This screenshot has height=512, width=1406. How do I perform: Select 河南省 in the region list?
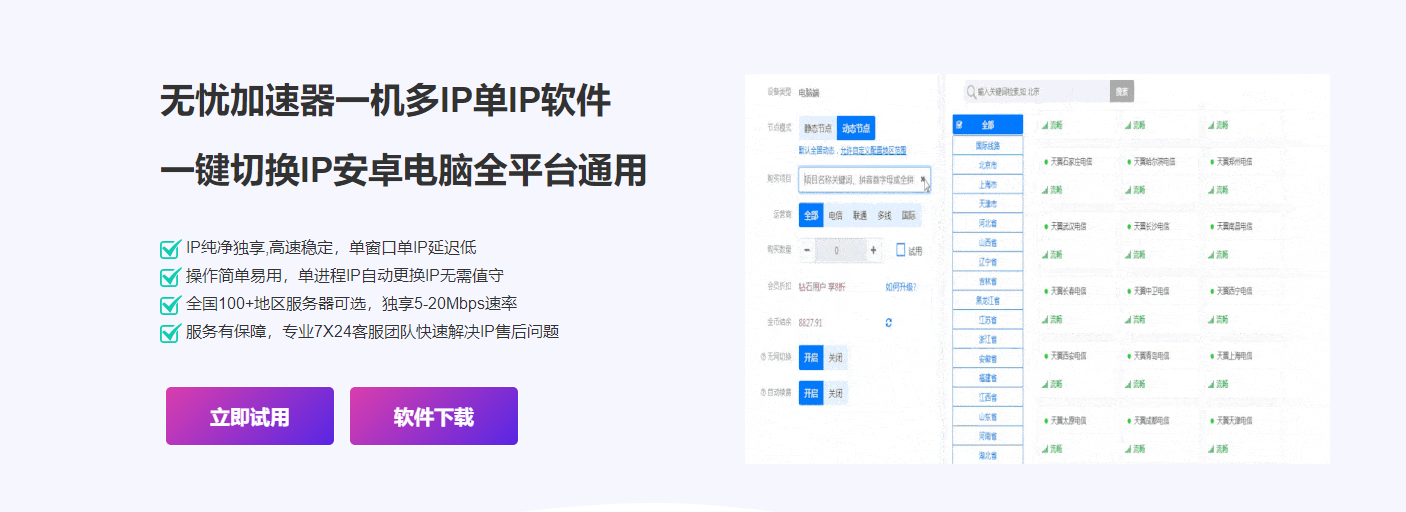click(x=988, y=437)
